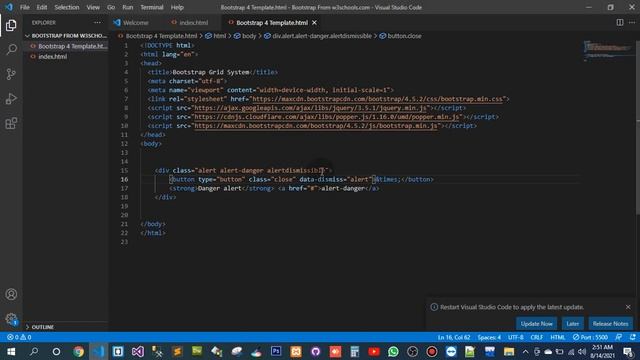The width and height of the screenshot is (640, 360).
Task: Click the Later button
Action: [573, 324]
